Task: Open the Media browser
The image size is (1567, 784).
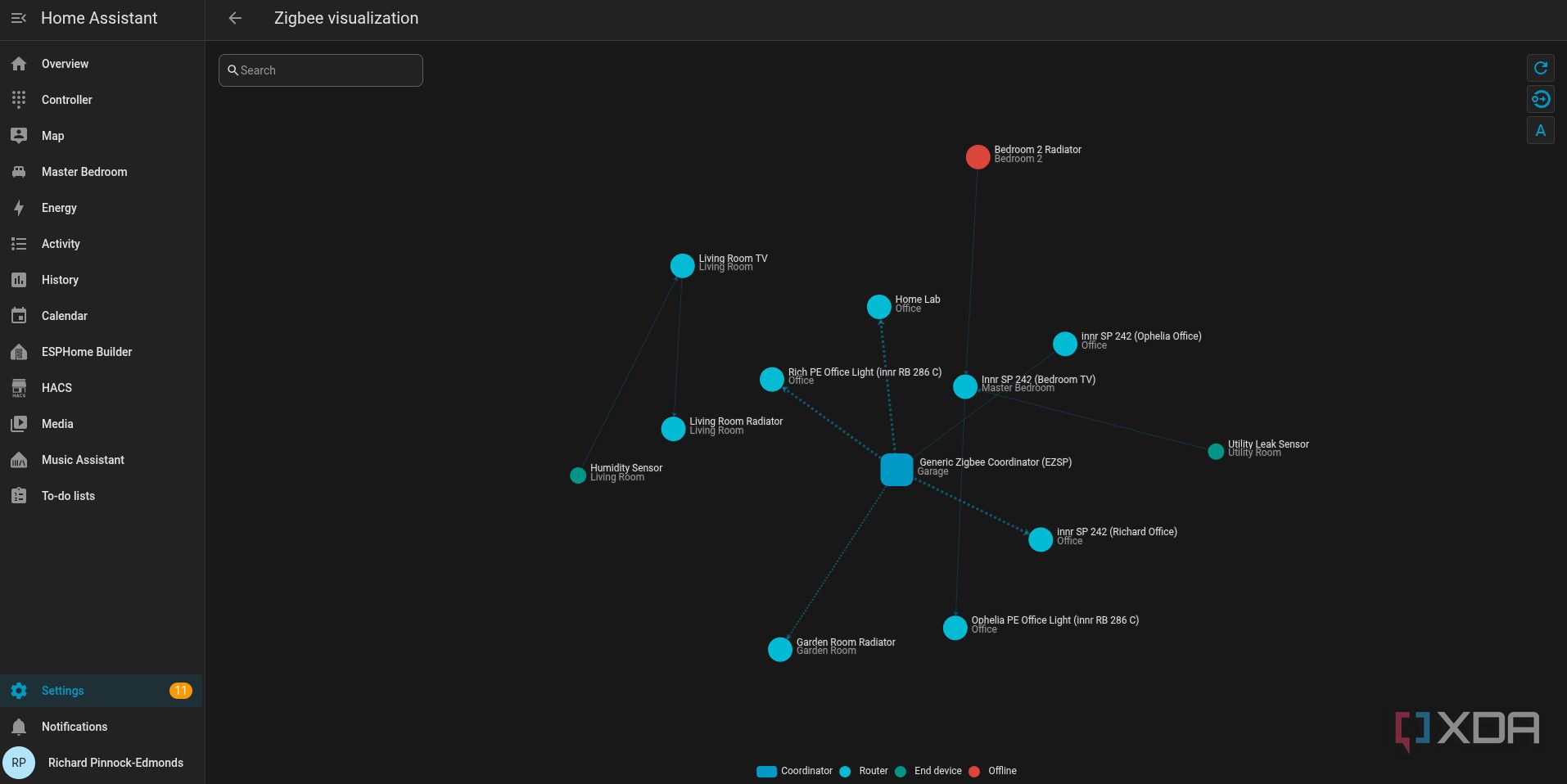Action: click(x=102, y=424)
